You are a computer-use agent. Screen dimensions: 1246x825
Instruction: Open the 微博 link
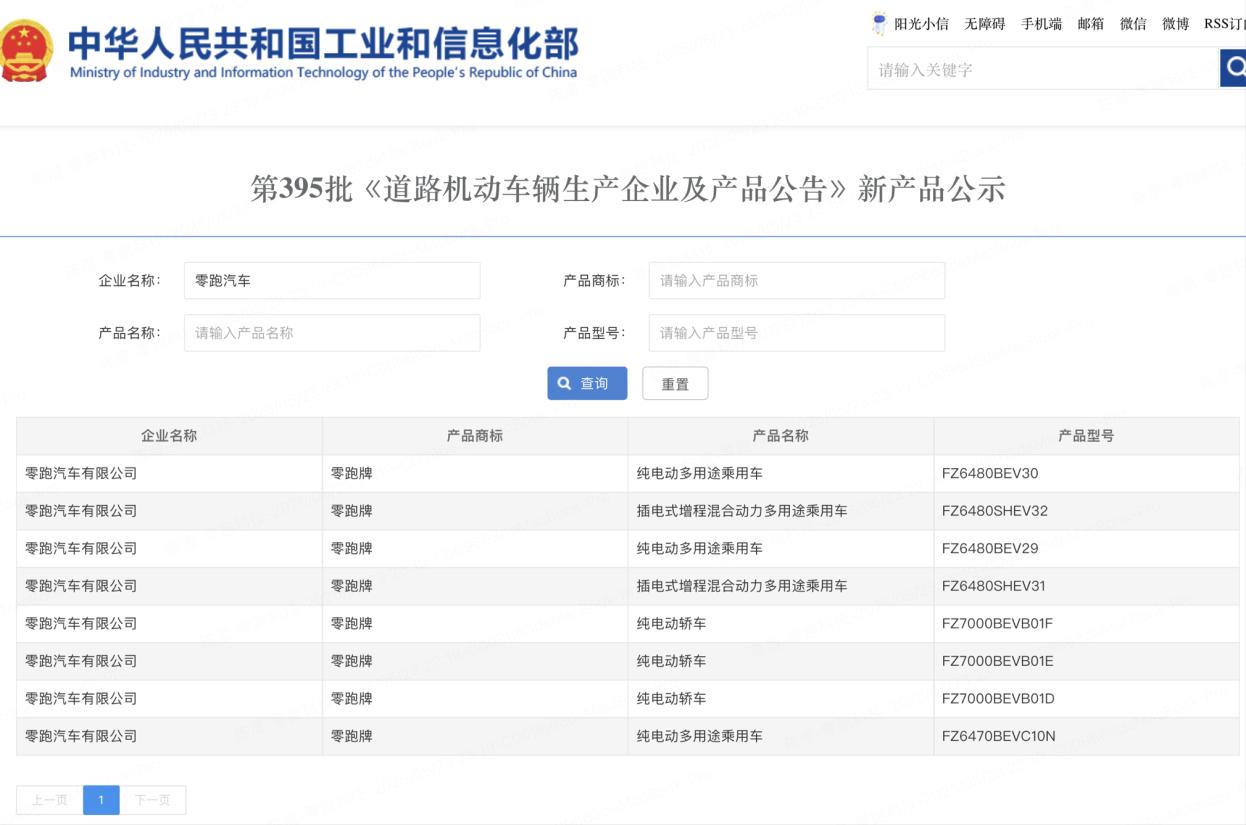1176,24
